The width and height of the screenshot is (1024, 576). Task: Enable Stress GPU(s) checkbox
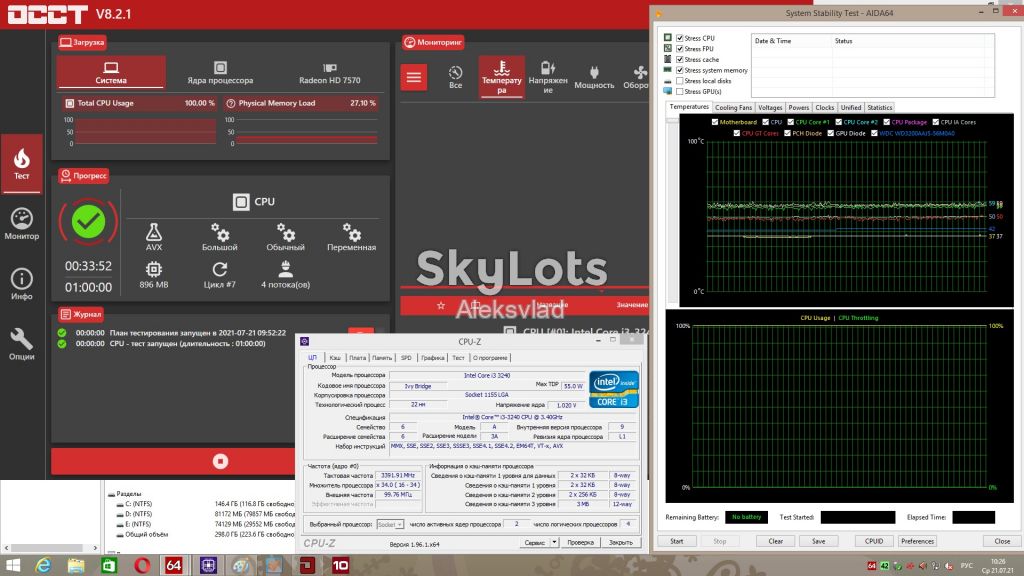(x=680, y=91)
